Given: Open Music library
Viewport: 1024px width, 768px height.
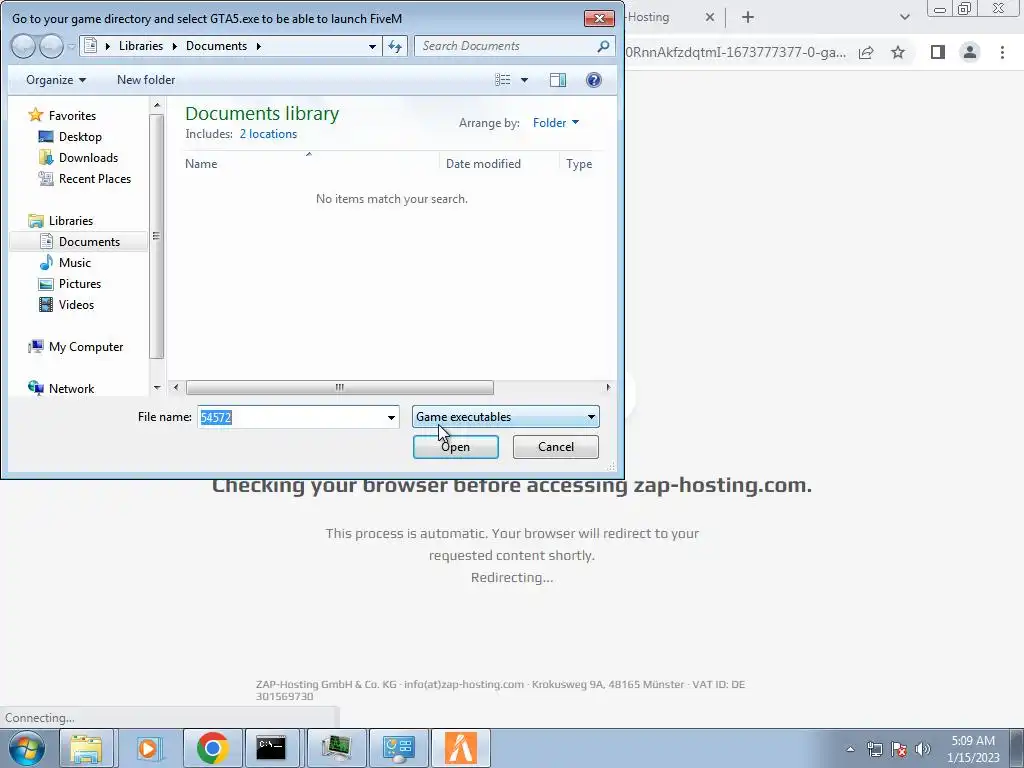Looking at the screenshot, I should [74, 263].
